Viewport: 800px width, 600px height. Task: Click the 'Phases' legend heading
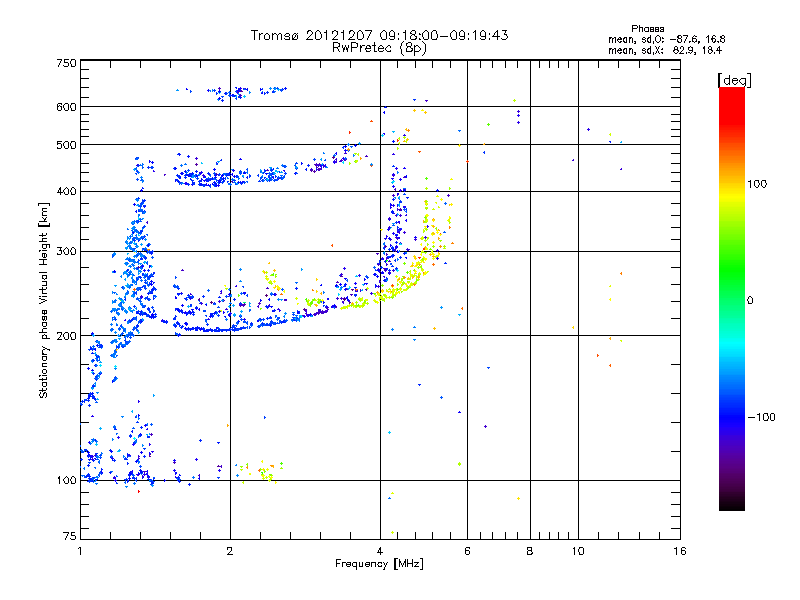click(x=647, y=29)
